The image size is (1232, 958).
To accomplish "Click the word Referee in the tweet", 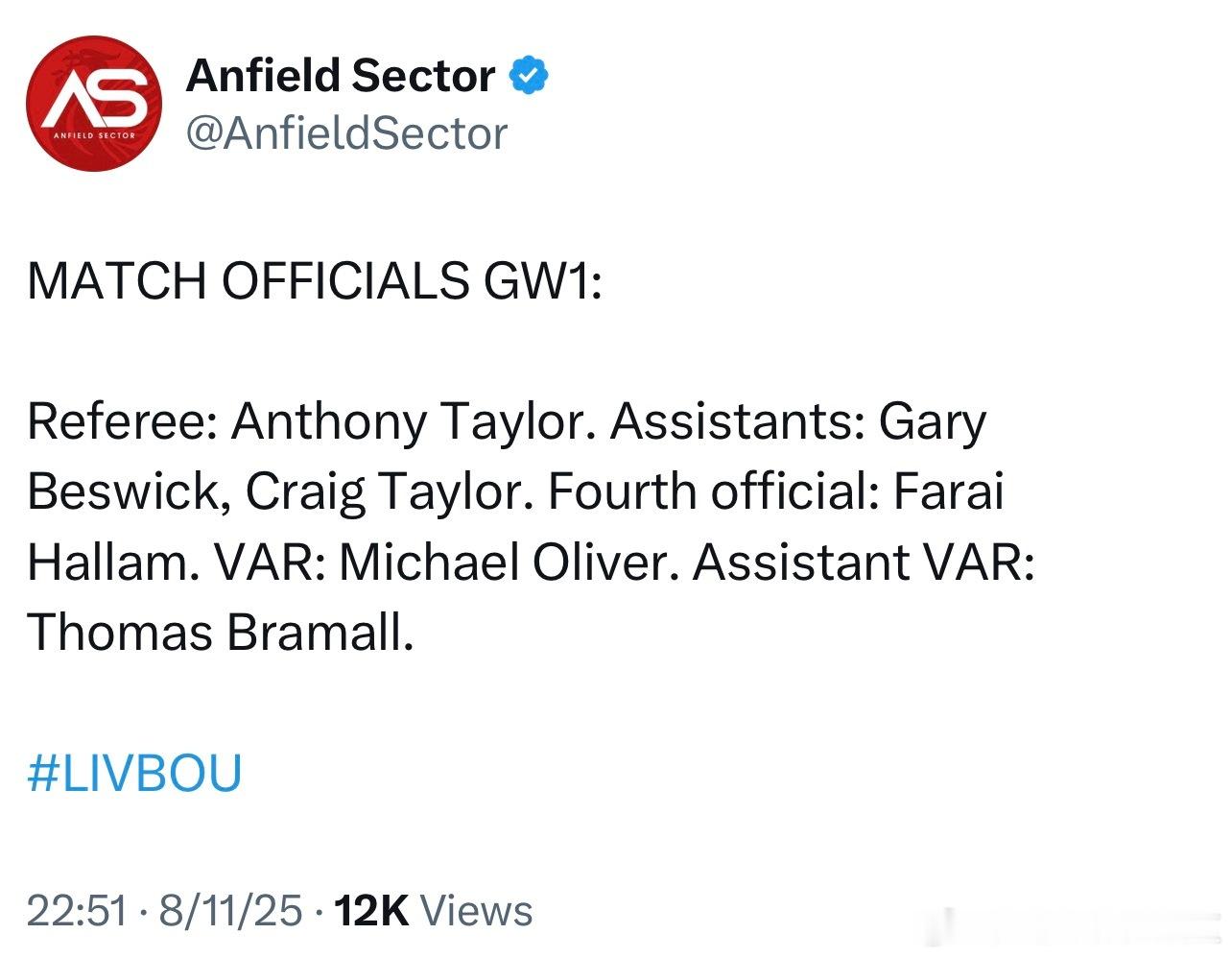I will [122, 422].
